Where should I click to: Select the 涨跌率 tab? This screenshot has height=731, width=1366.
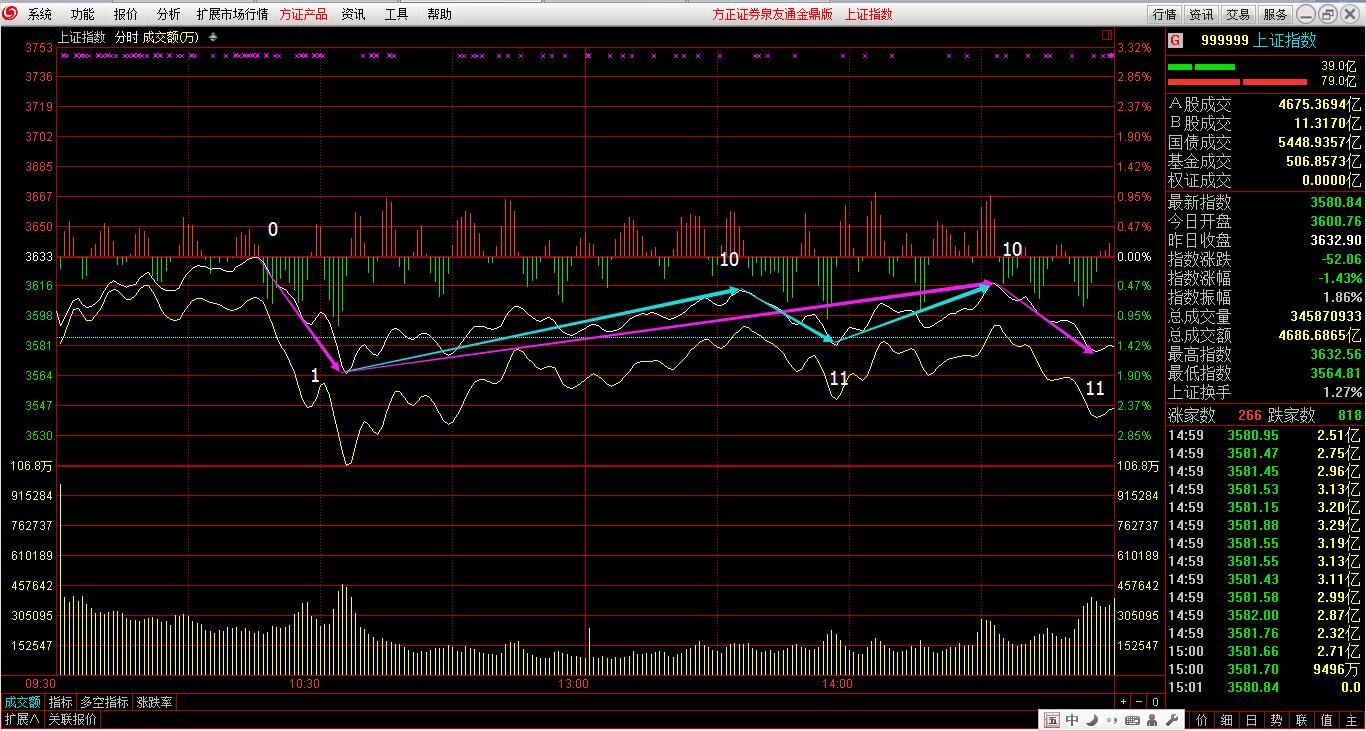click(x=155, y=702)
